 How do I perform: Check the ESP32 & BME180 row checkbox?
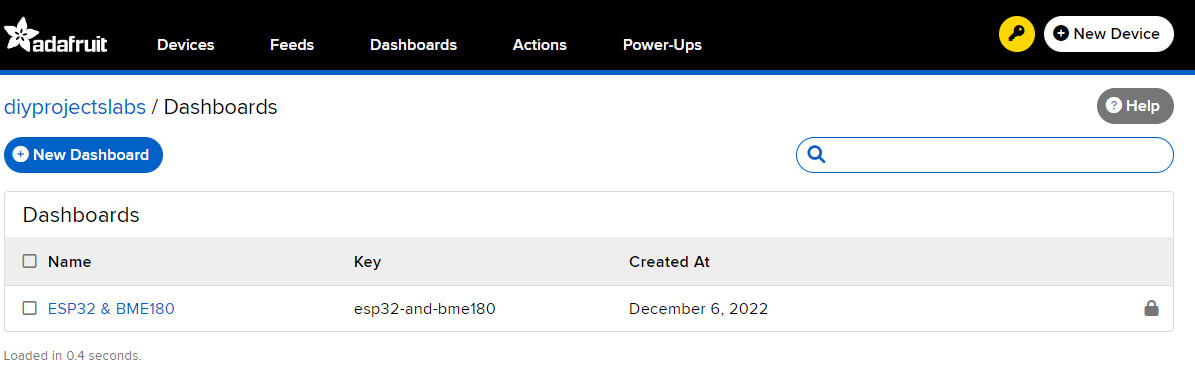tap(30, 308)
